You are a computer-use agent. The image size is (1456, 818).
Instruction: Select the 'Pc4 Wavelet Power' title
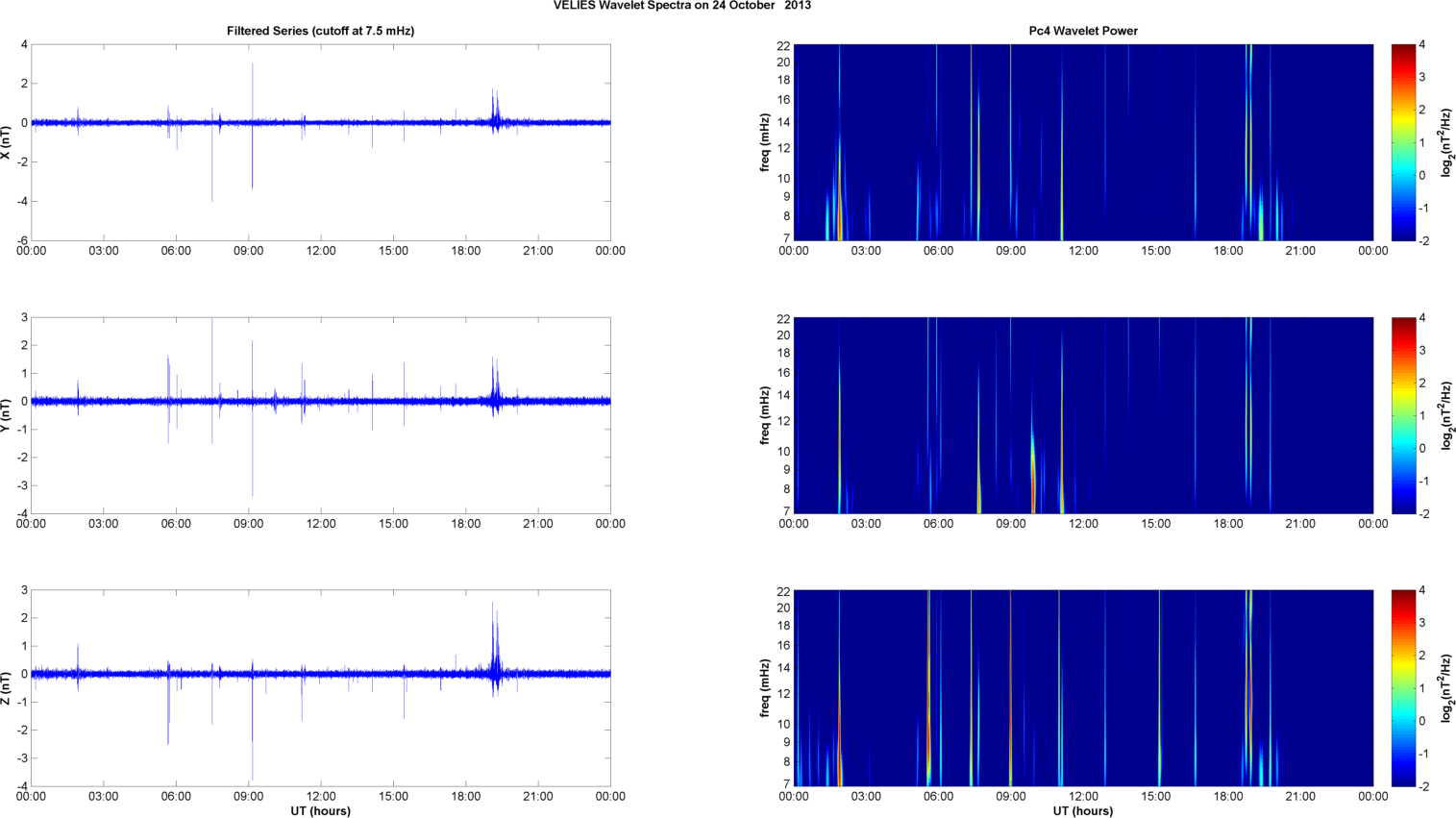click(x=1083, y=31)
